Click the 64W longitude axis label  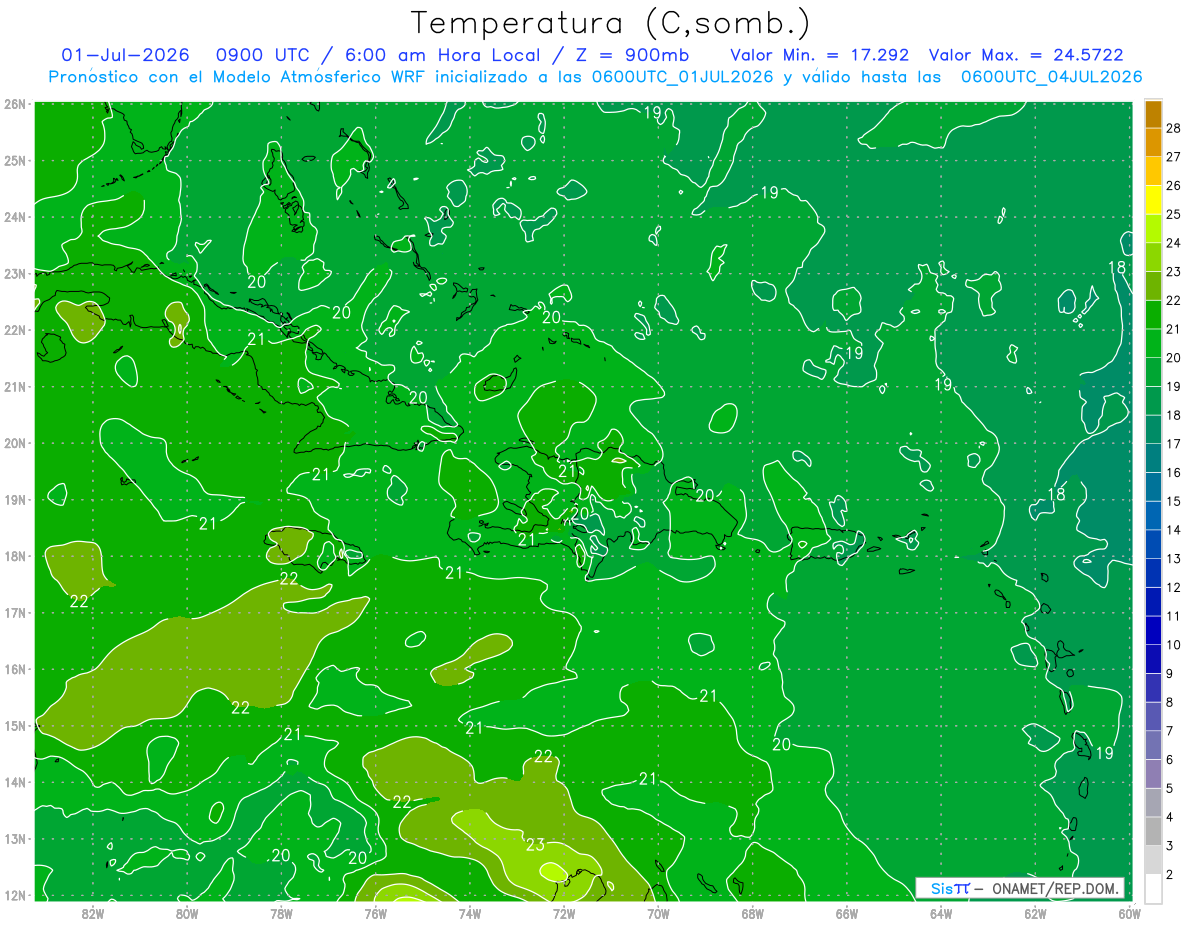pos(940,912)
